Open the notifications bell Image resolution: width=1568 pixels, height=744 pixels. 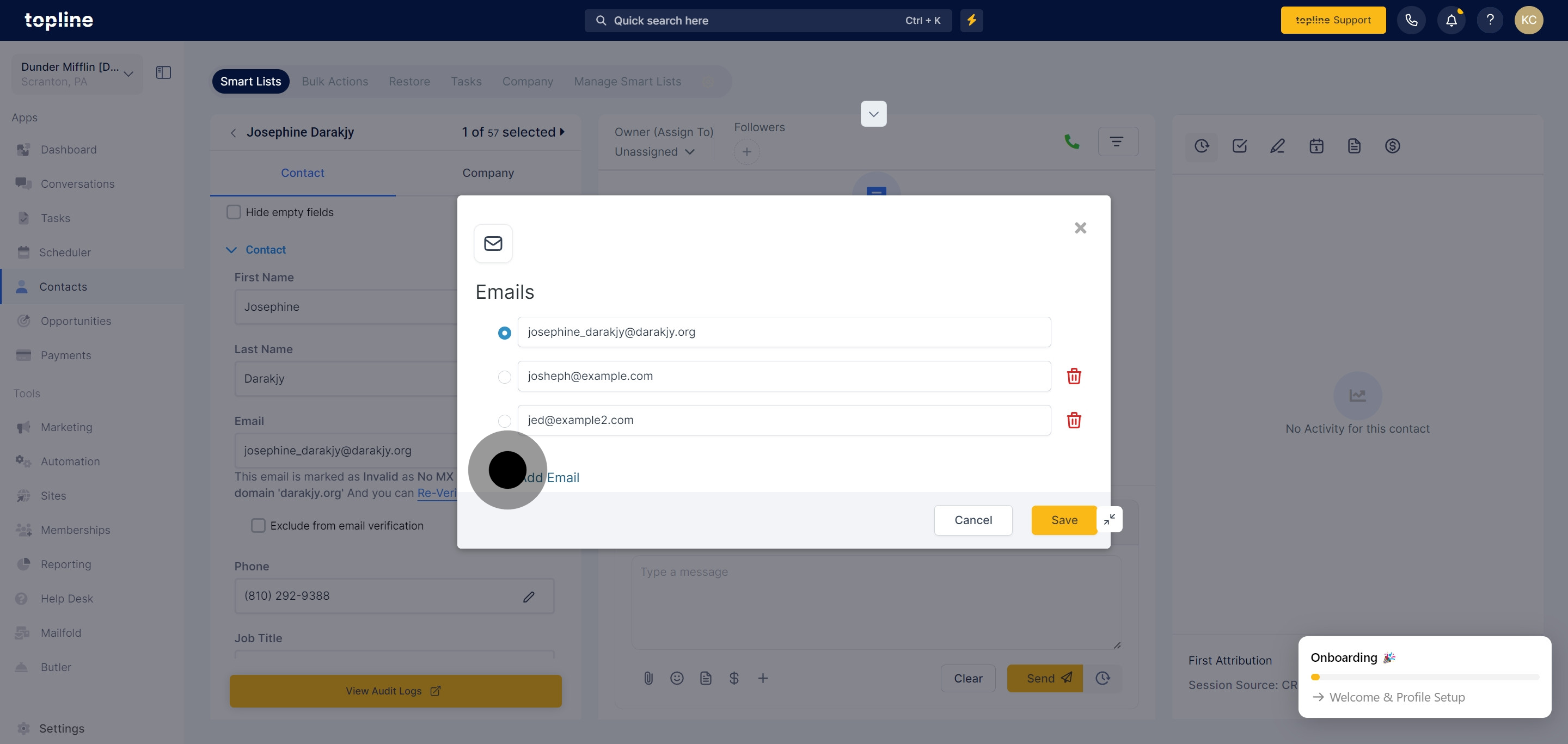tap(1451, 20)
